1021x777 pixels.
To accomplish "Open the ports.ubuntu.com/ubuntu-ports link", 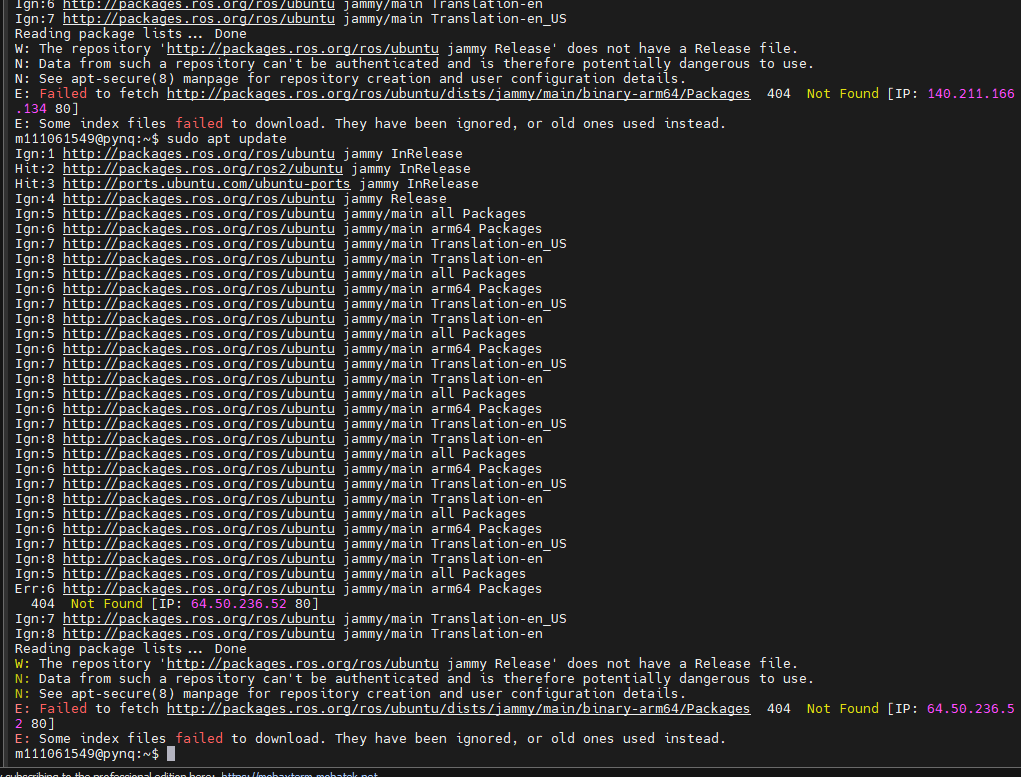I will click(x=206, y=184).
